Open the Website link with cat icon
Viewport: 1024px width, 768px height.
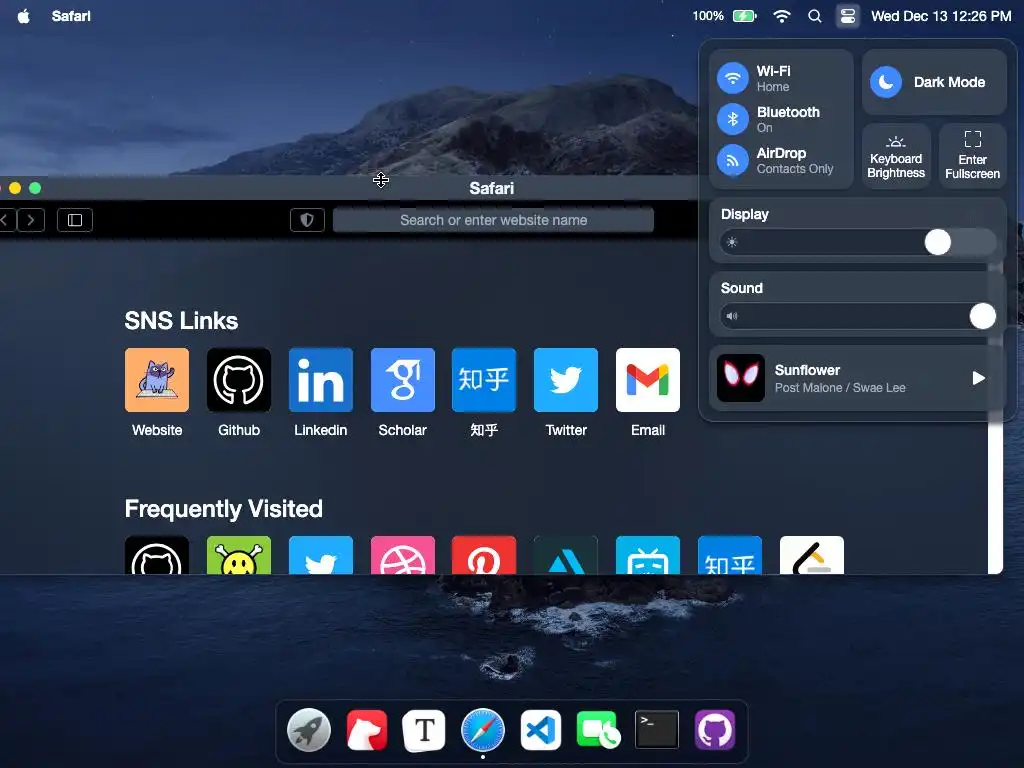tap(157, 380)
